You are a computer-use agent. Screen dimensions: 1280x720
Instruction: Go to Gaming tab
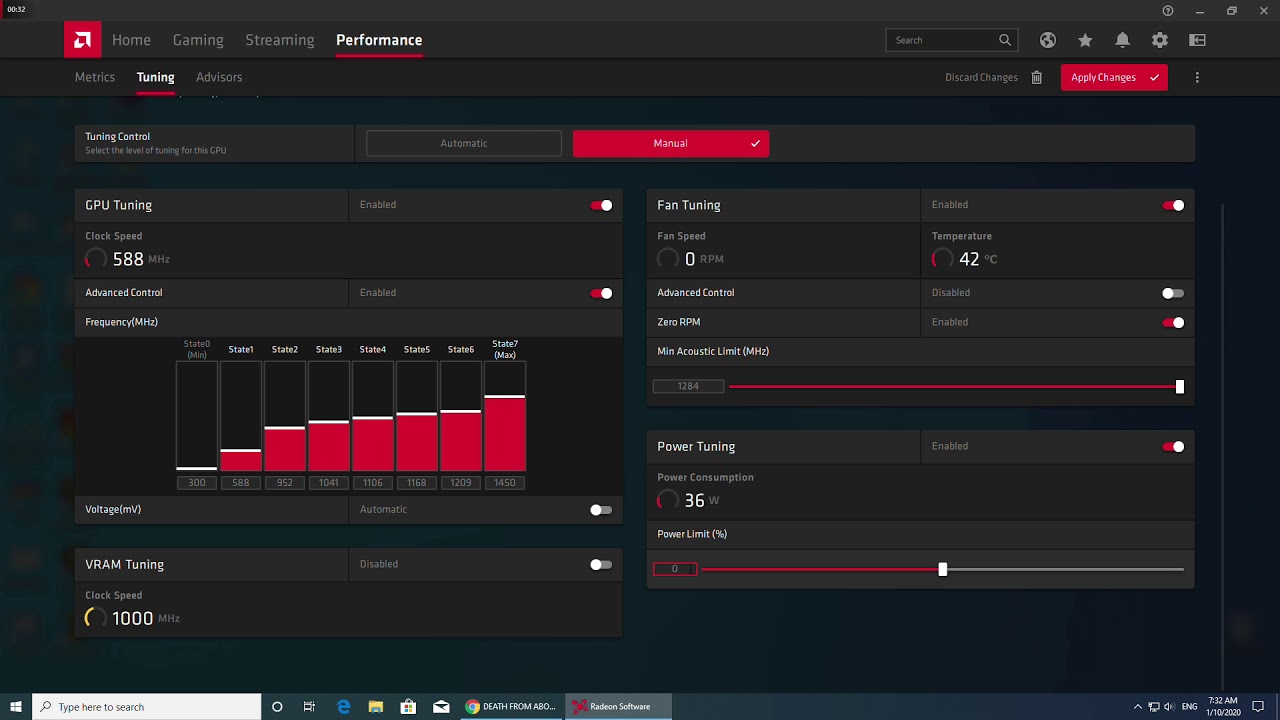point(198,40)
